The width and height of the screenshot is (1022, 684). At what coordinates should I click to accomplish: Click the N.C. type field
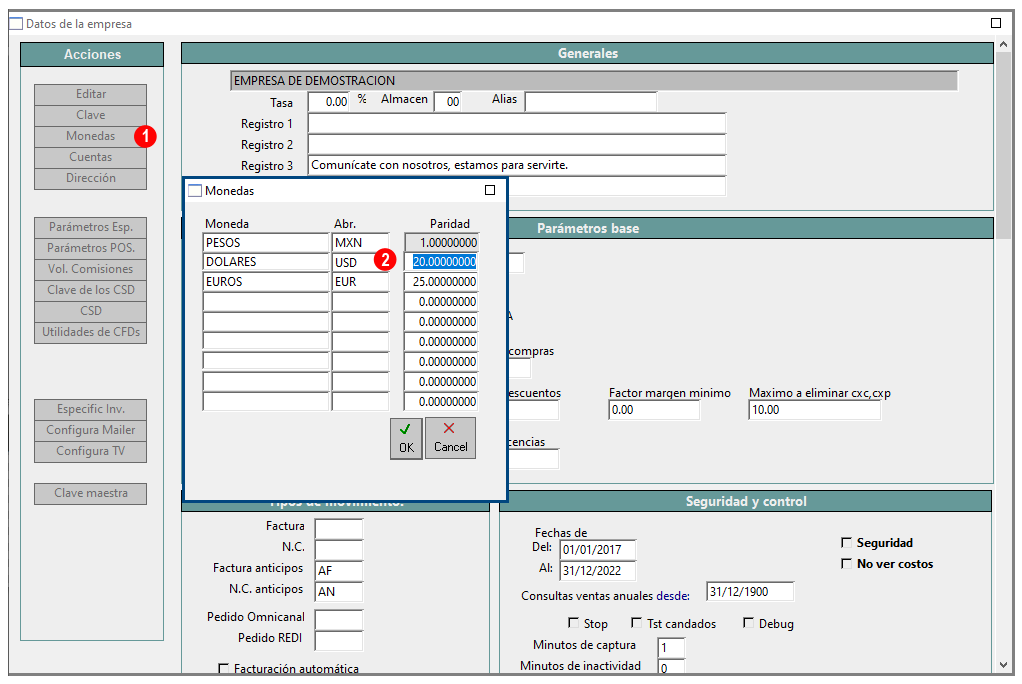coord(339,550)
